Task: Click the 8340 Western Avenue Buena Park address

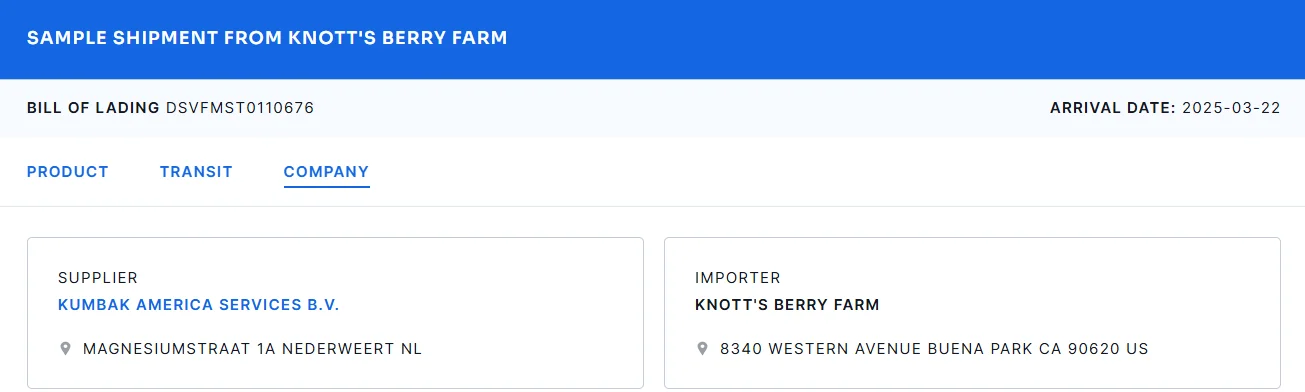Action: pyautogui.click(x=934, y=349)
